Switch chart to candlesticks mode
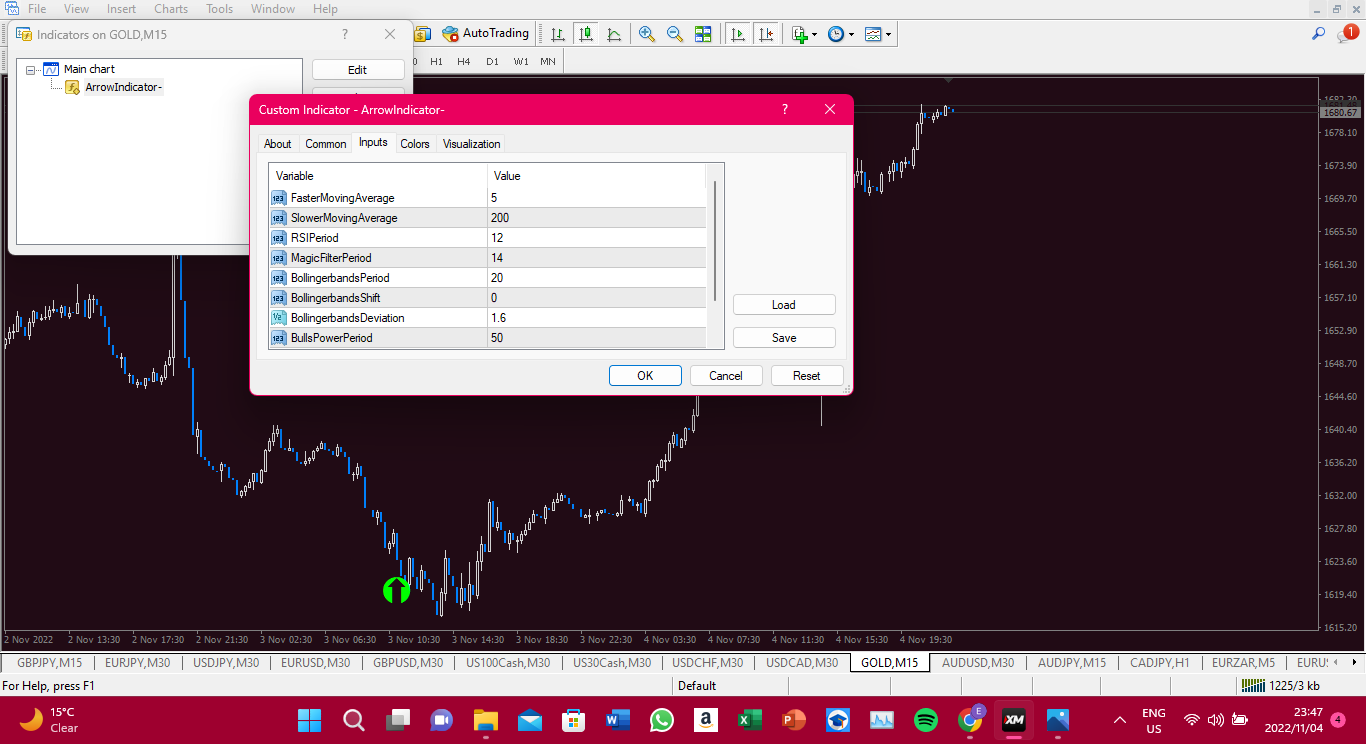1366x744 pixels. tap(586, 34)
